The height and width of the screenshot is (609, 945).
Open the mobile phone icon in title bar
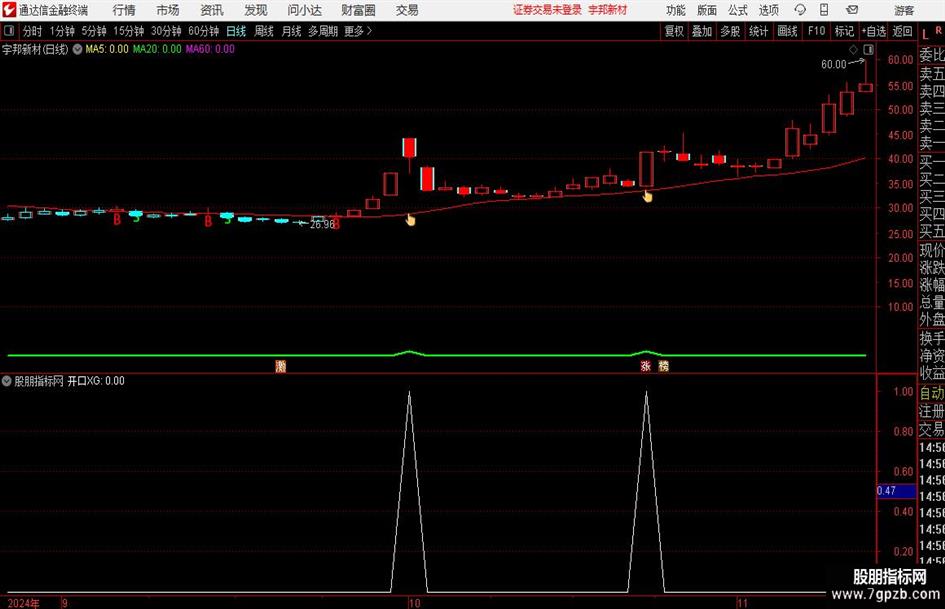coord(824,10)
